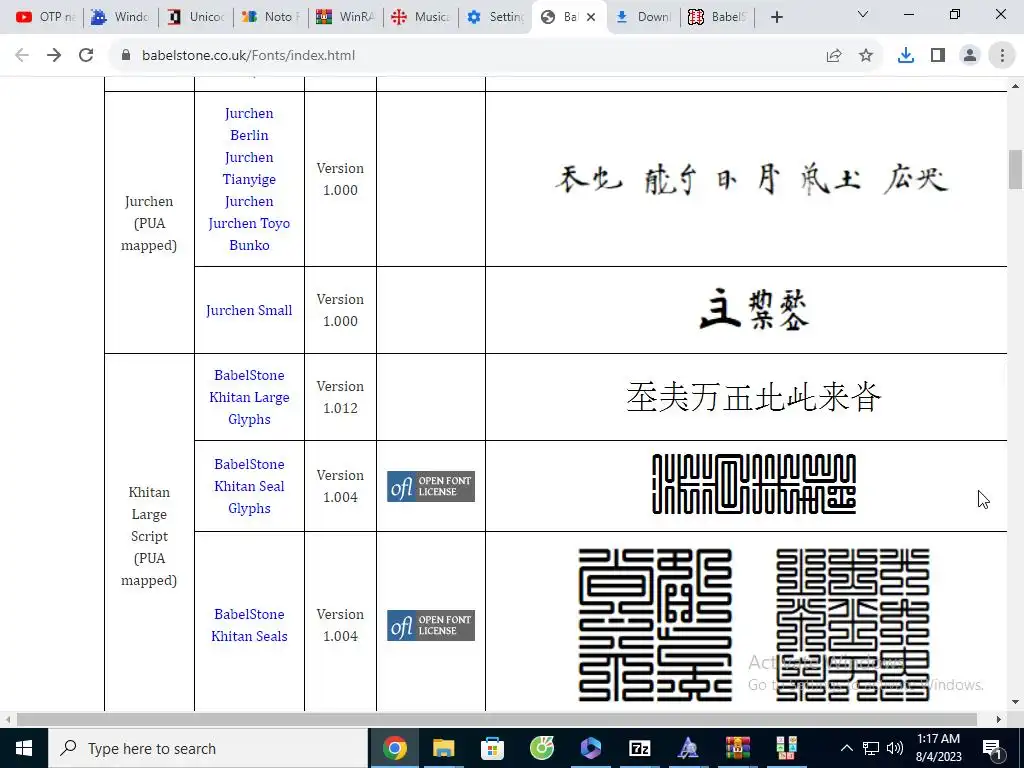The height and width of the screenshot is (768, 1024).
Task: Click the Jurchen Small sample image
Action: (x=754, y=310)
